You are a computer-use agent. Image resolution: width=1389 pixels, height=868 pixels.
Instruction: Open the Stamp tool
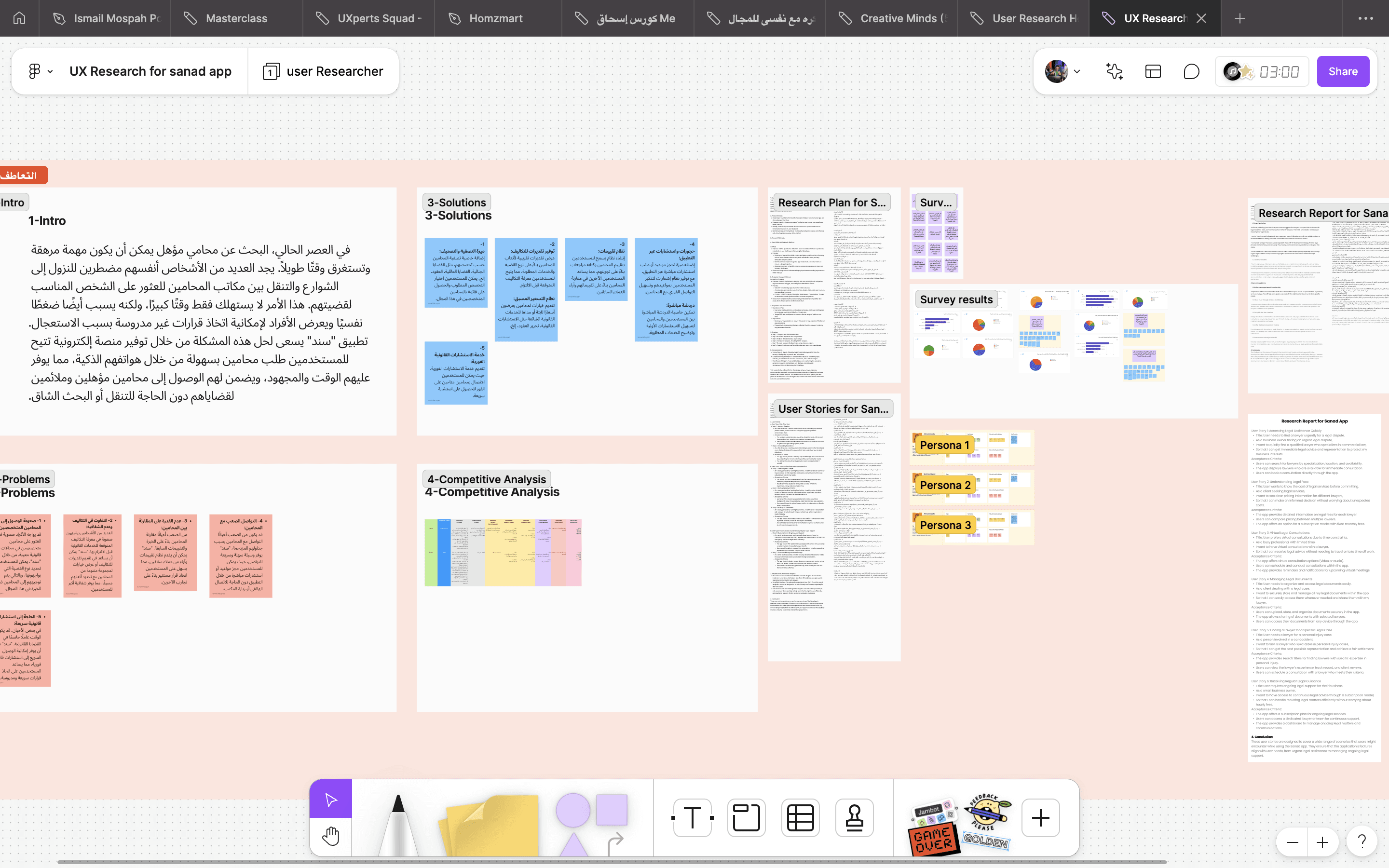(x=854, y=817)
